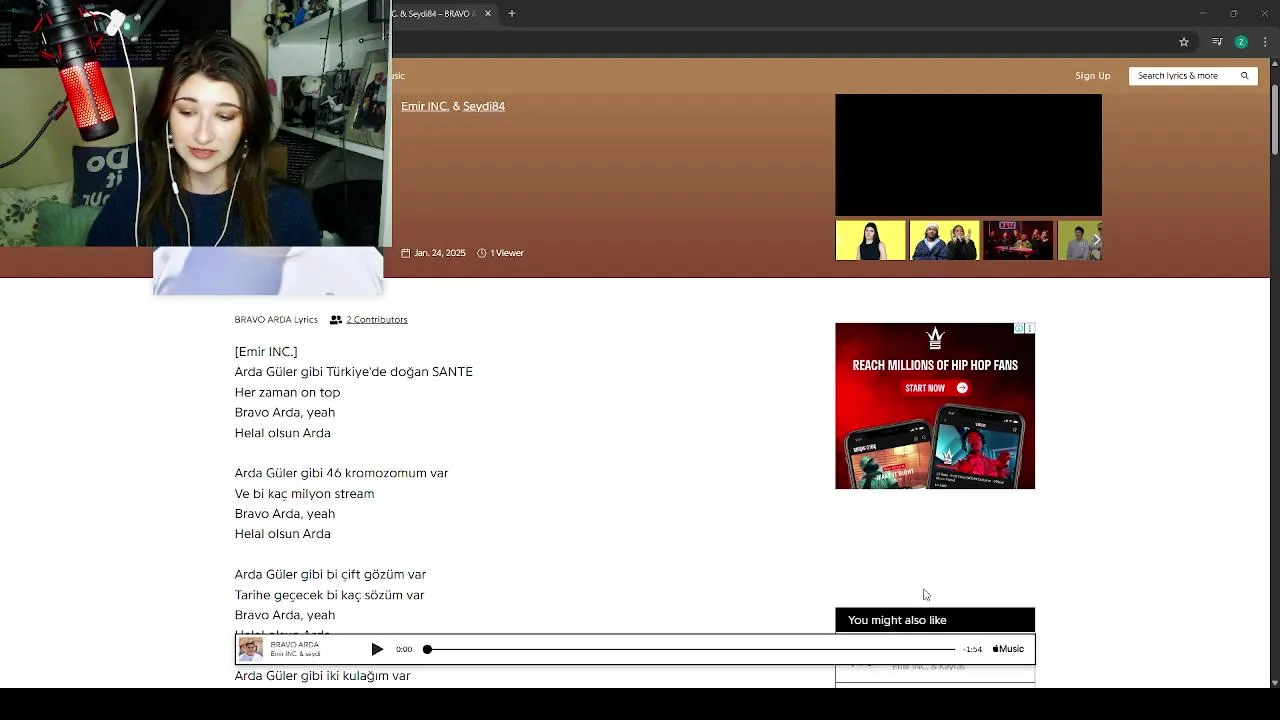Viewport: 1280px width, 720px height.
Task: Open the ad options icon on the banner
Action: pyautogui.click(x=1029, y=328)
